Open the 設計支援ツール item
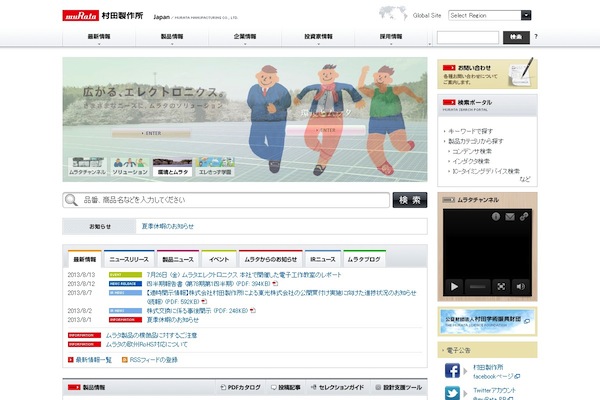The height and width of the screenshot is (400, 600). click(x=398, y=387)
